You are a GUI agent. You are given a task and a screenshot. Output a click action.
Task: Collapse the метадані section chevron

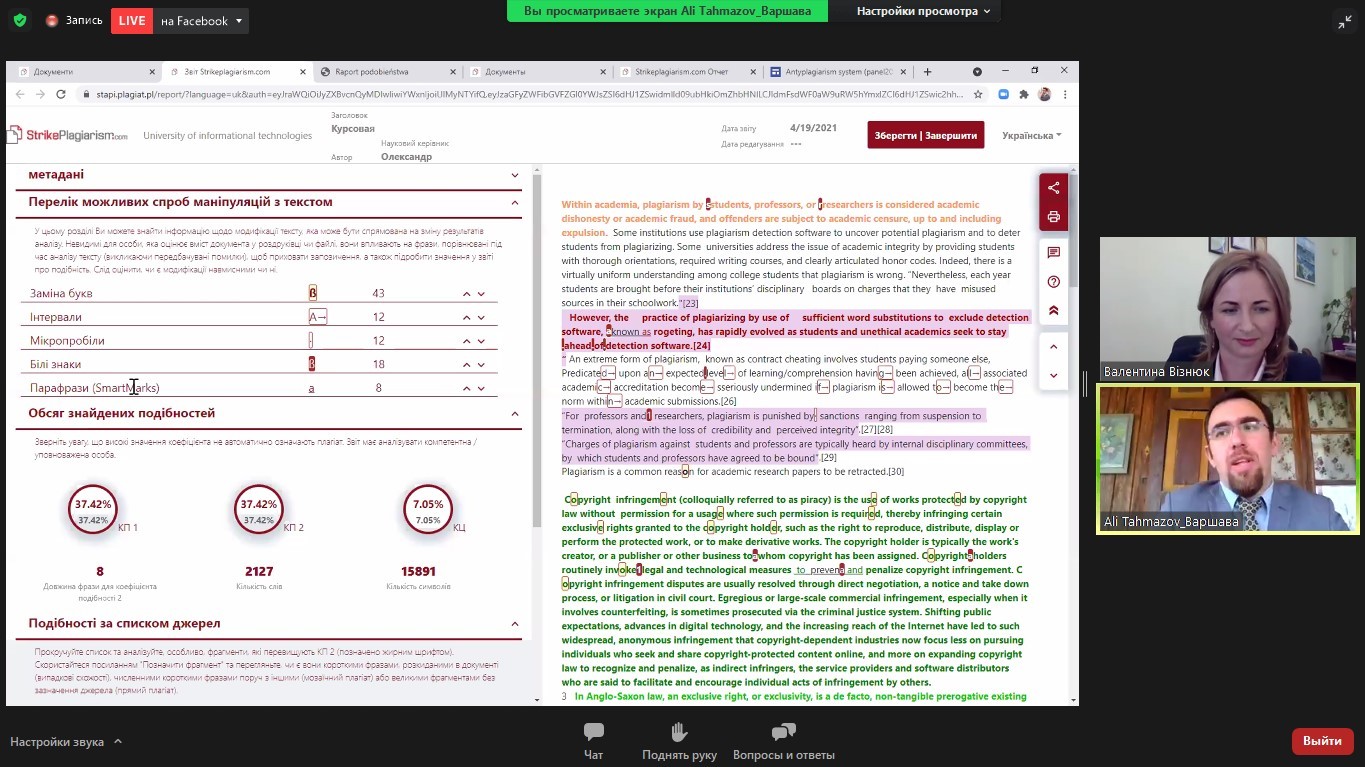pyautogui.click(x=515, y=174)
